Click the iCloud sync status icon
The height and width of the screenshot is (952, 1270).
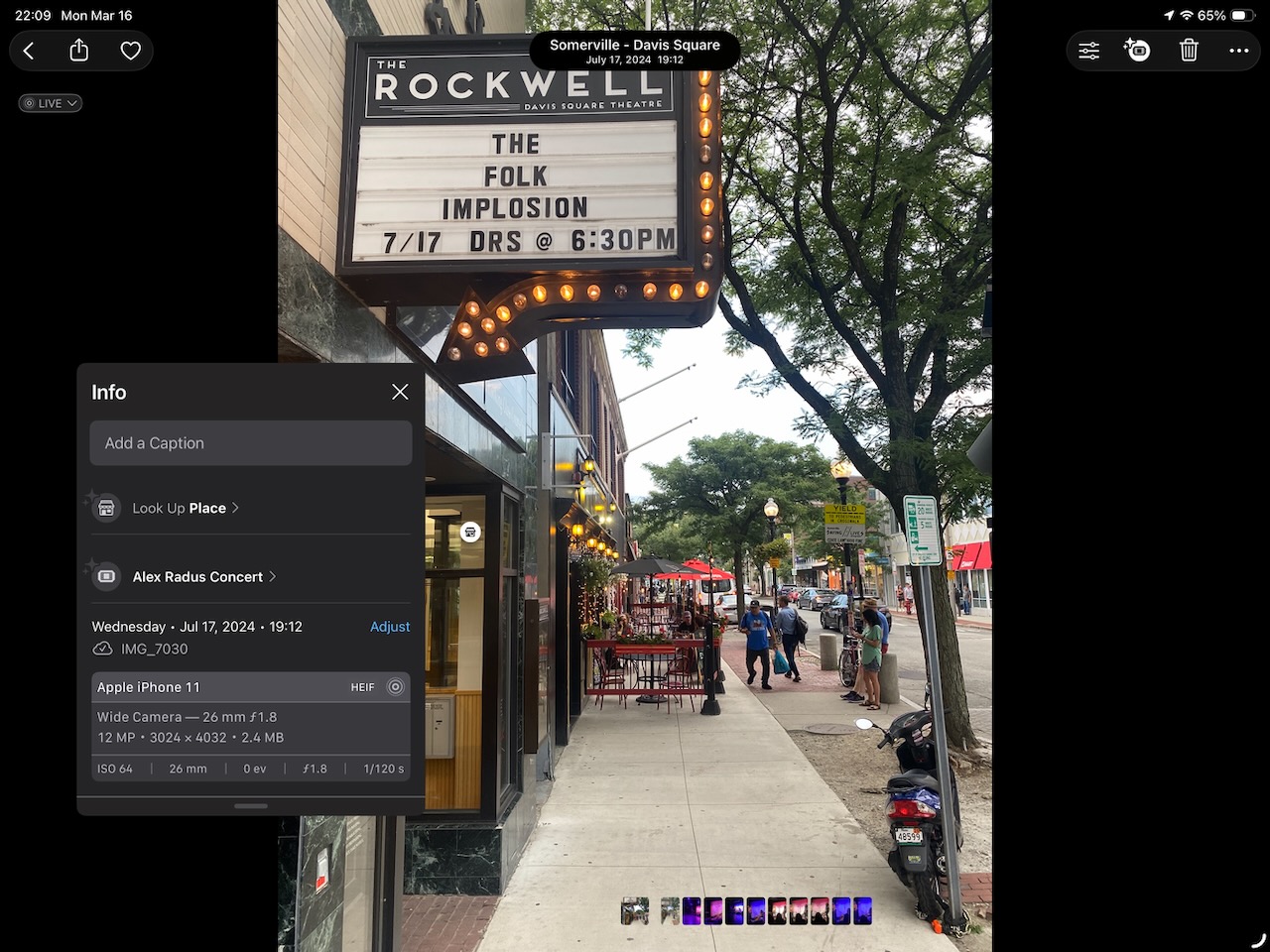coord(102,649)
